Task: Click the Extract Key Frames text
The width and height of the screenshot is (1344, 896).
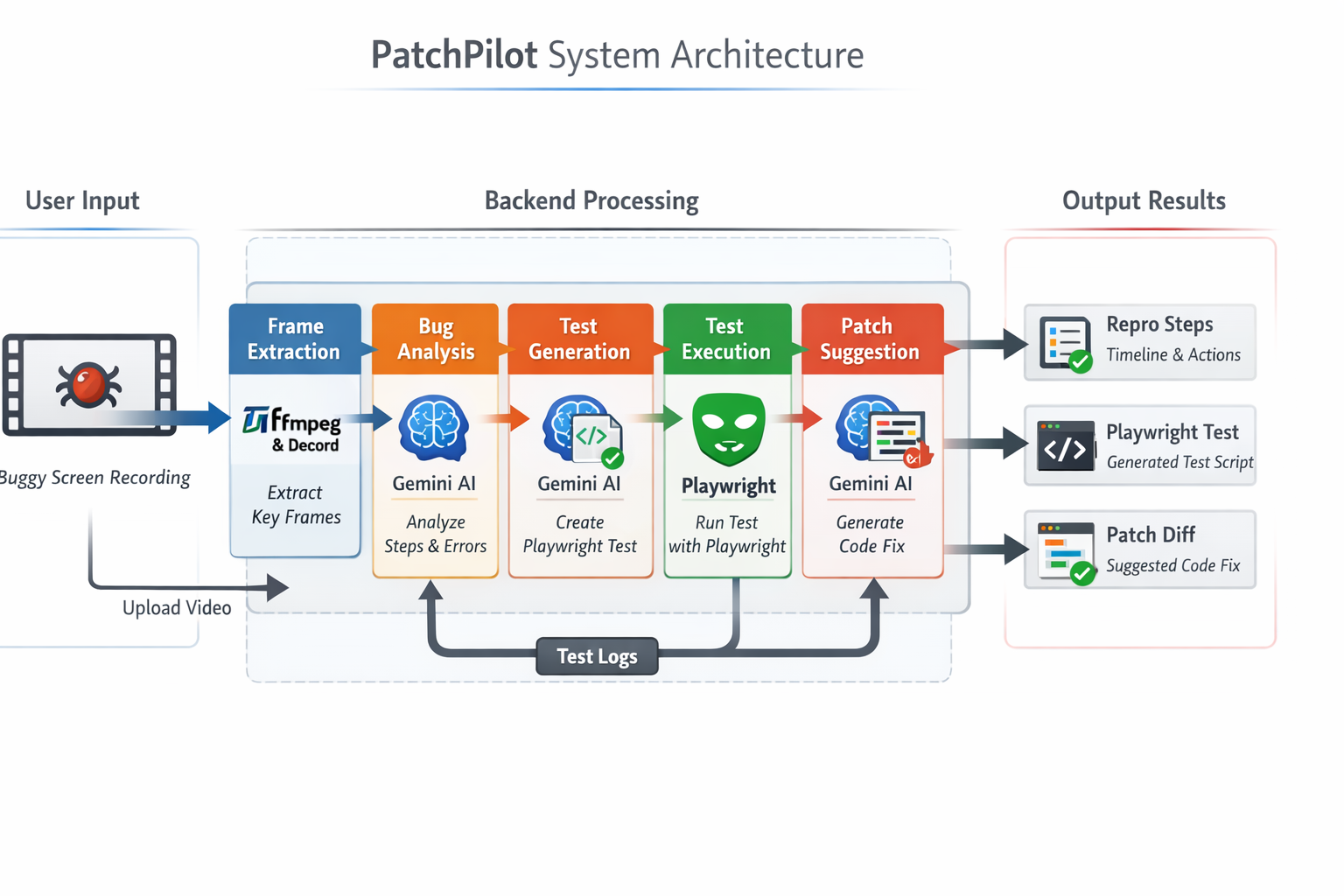Action: click(x=296, y=505)
